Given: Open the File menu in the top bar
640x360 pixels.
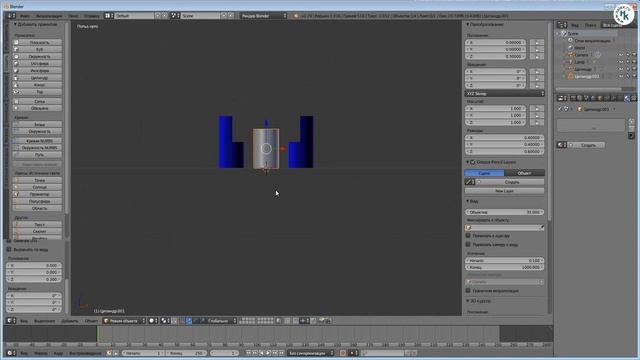Looking at the screenshot, I should [x=24, y=16].
